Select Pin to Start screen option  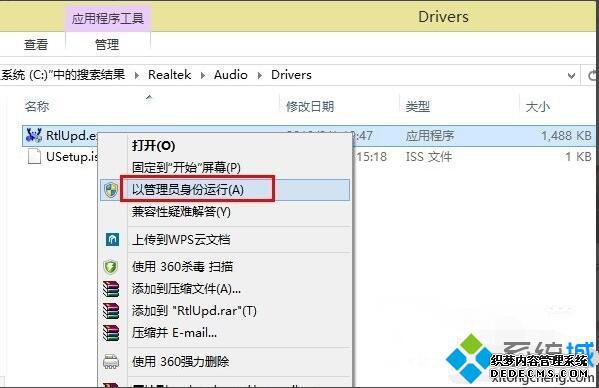click(186, 168)
